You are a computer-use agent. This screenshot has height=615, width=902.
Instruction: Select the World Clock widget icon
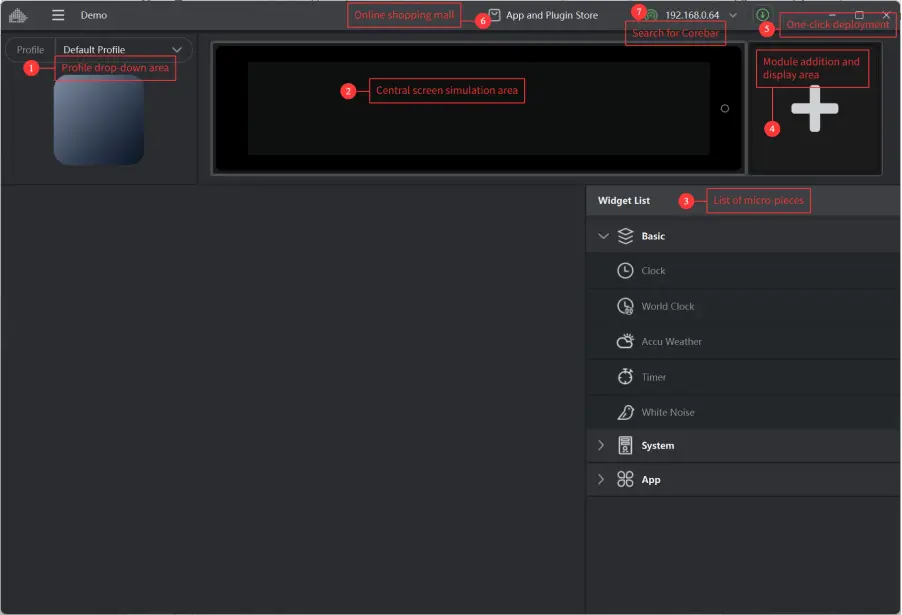pos(625,306)
